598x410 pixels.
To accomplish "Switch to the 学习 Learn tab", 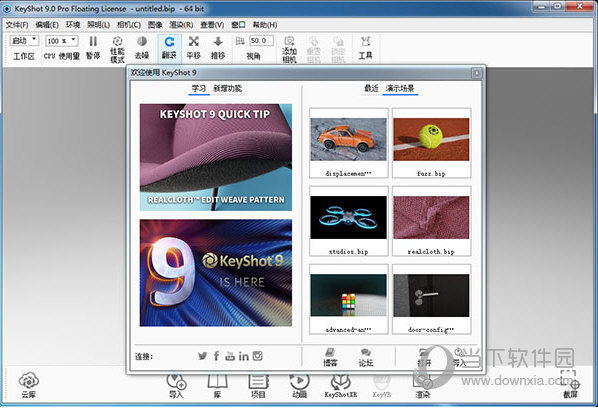I will (x=199, y=88).
